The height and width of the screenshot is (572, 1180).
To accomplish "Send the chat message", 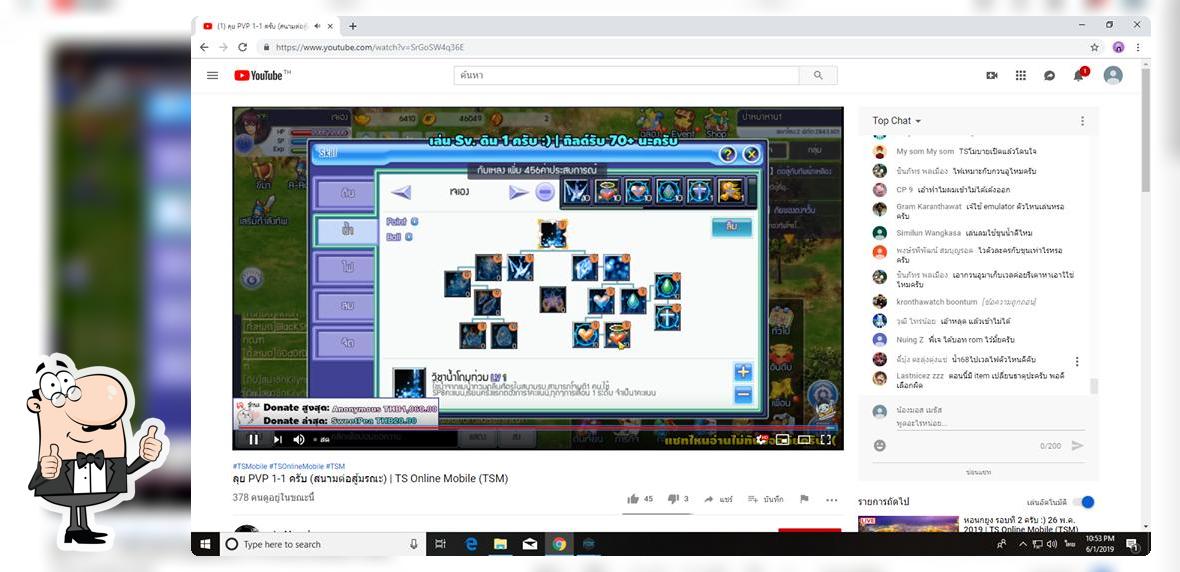I will pos(1078,446).
